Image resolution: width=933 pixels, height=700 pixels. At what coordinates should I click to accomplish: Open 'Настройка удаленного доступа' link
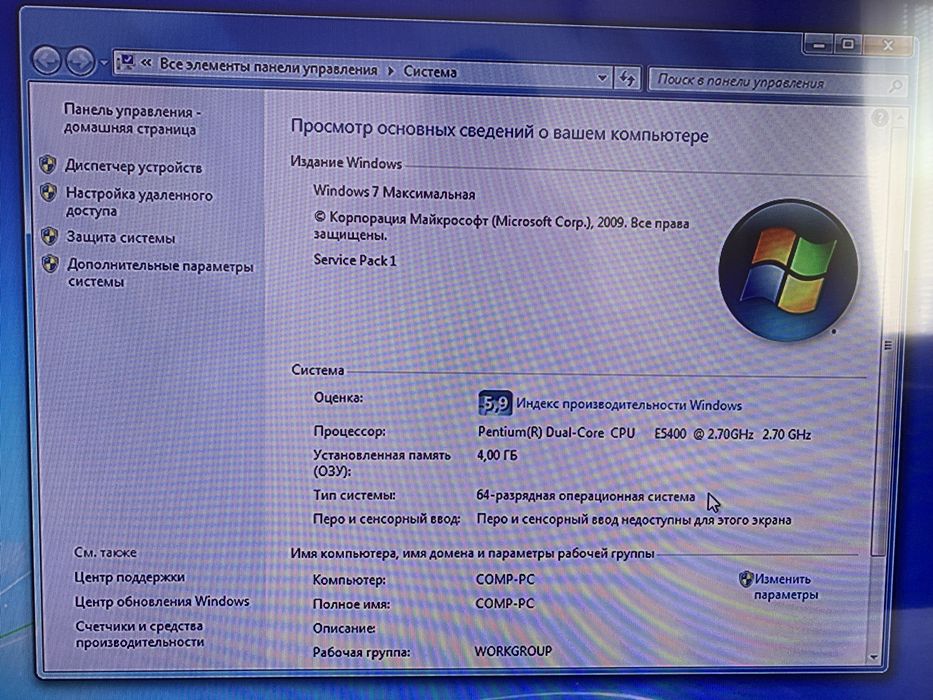coord(139,202)
